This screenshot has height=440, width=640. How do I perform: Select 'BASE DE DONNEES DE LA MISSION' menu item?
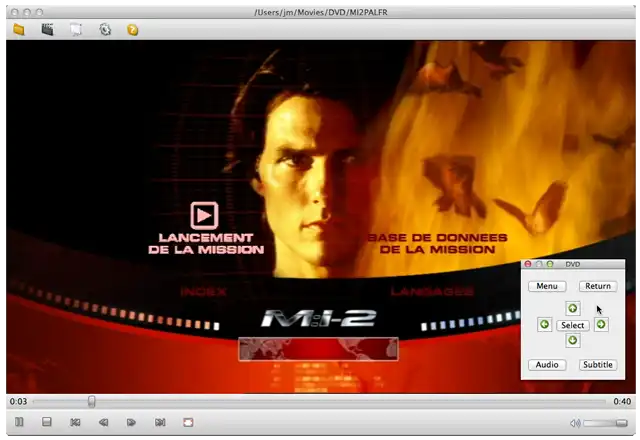(438, 244)
